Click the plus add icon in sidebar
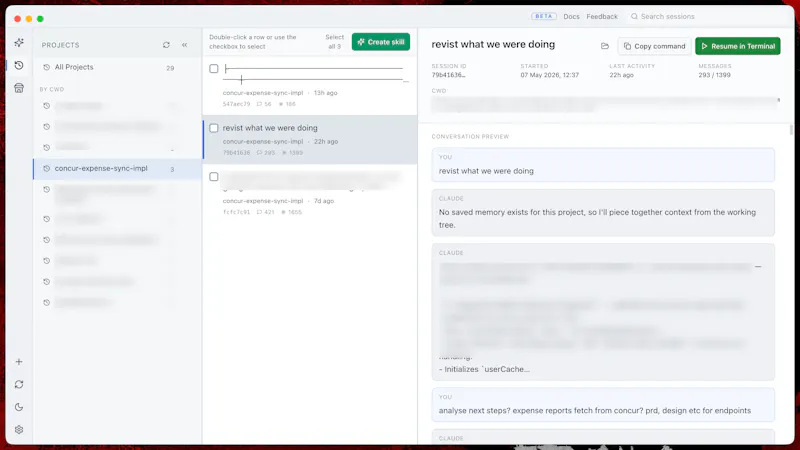Viewport: 800px width, 450px height. click(x=19, y=362)
